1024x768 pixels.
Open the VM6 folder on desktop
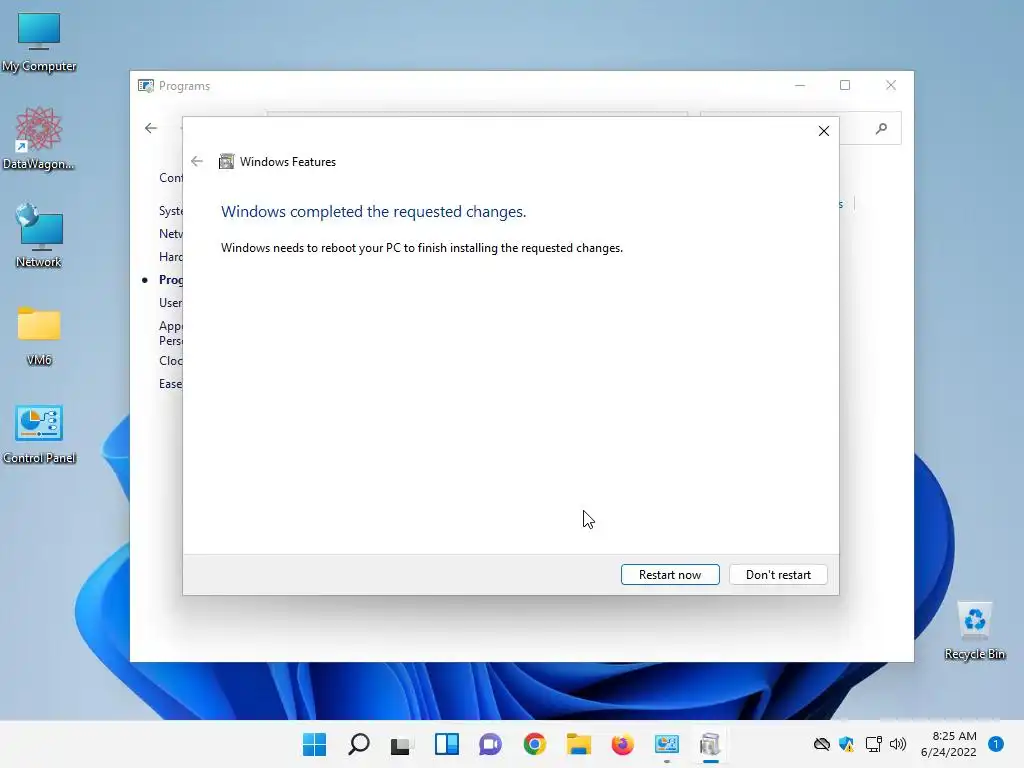pyautogui.click(x=39, y=336)
